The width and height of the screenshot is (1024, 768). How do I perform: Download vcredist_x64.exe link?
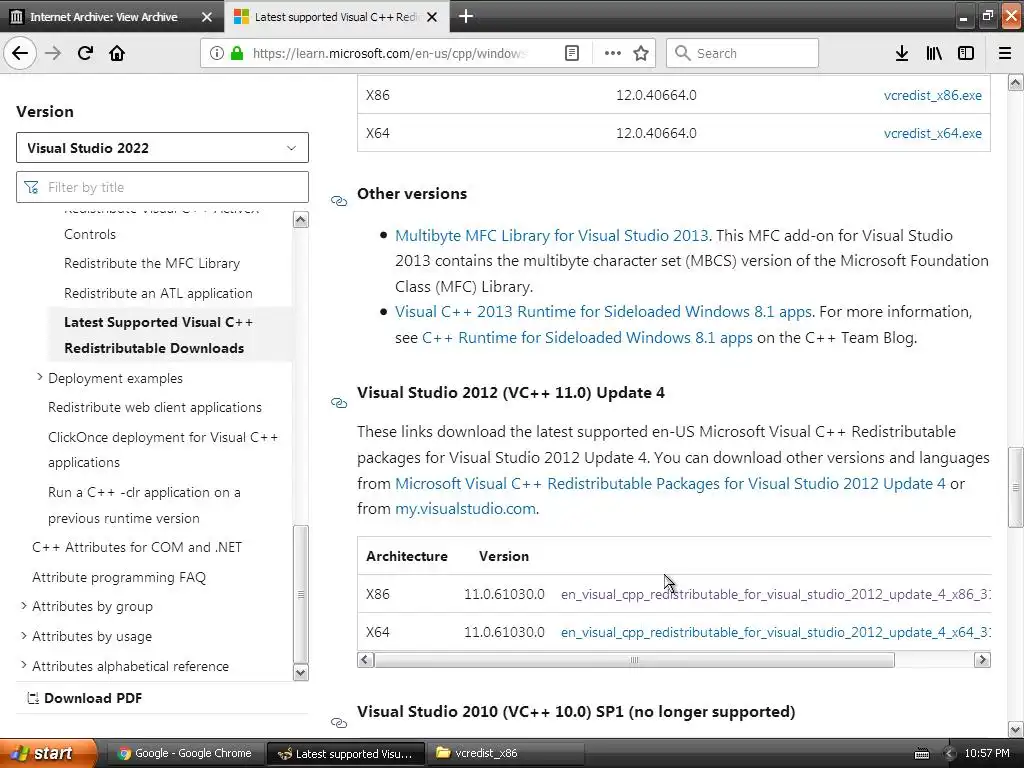coord(933,133)
